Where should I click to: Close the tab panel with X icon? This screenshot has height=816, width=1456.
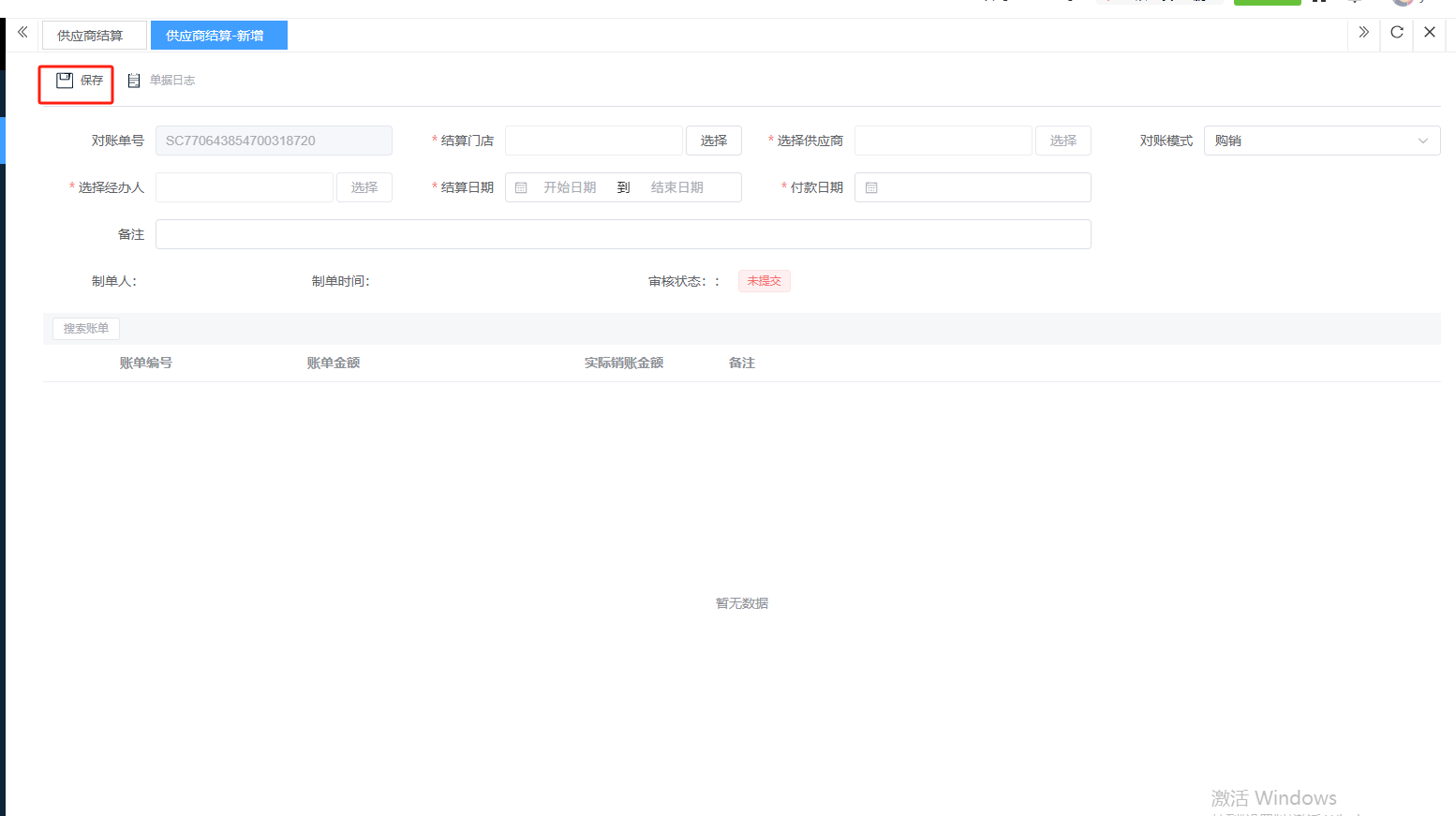(x=1429, y=33)
